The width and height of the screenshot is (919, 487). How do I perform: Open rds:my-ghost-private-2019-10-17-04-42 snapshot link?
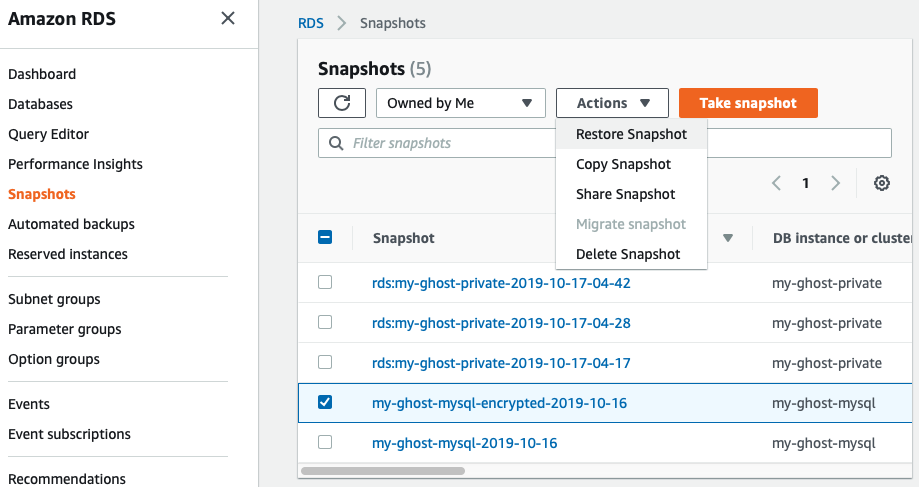(501, 283)
